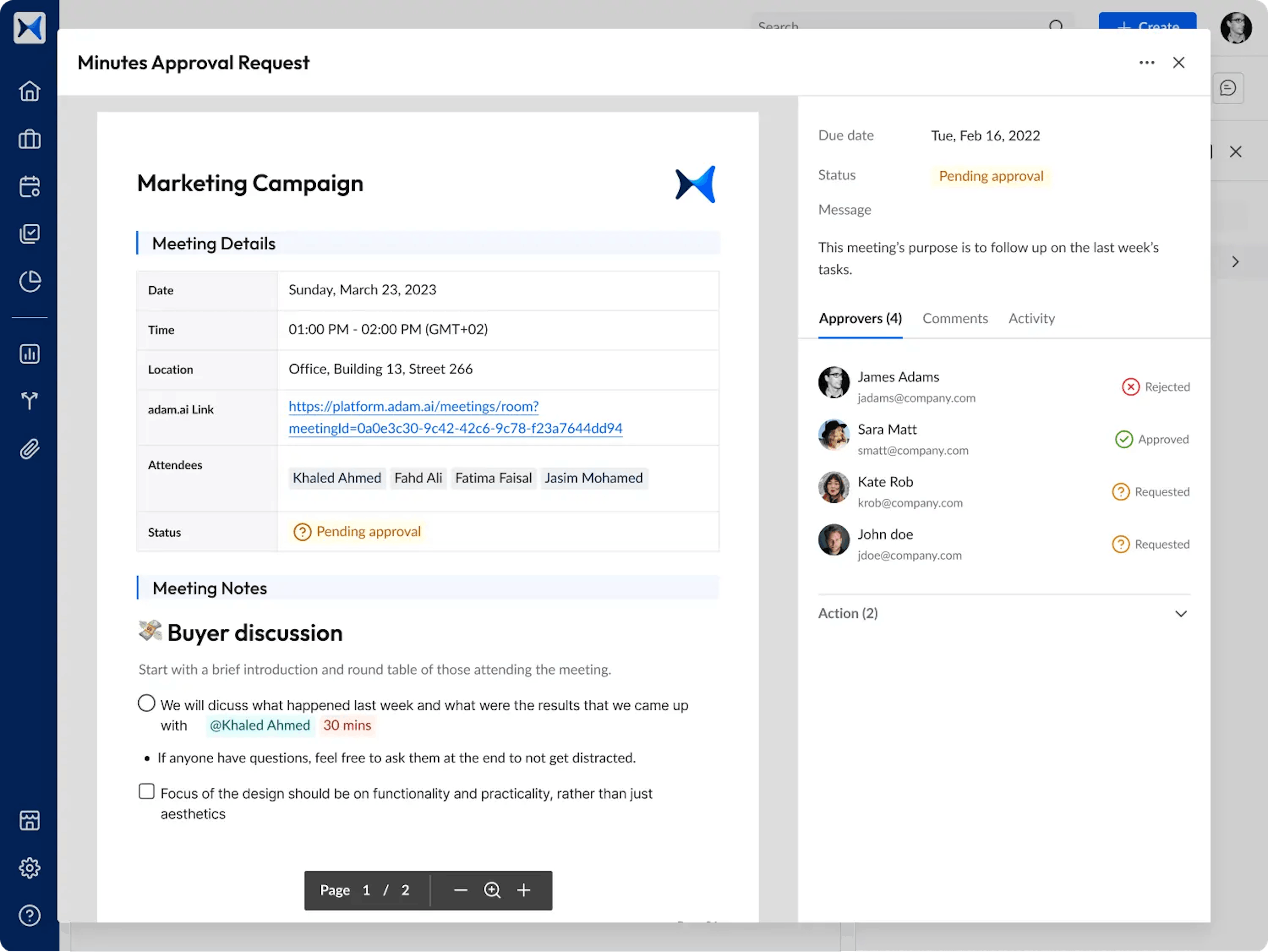Click the minus zoom out button
Image resolution: width=1268 pixels, height=952 pixels.
[x=460, y=890]
